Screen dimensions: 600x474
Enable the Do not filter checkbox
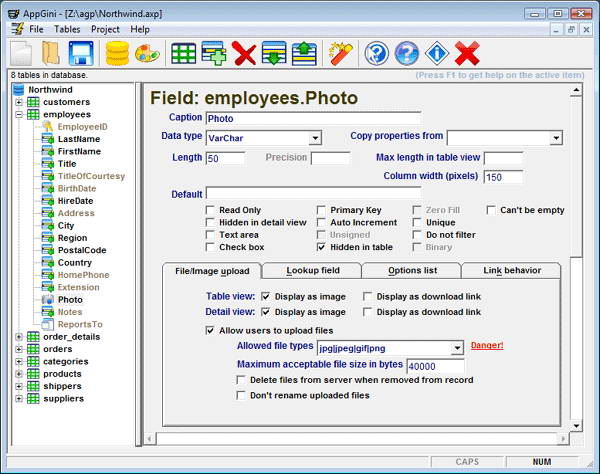click(x=417, y=235)
